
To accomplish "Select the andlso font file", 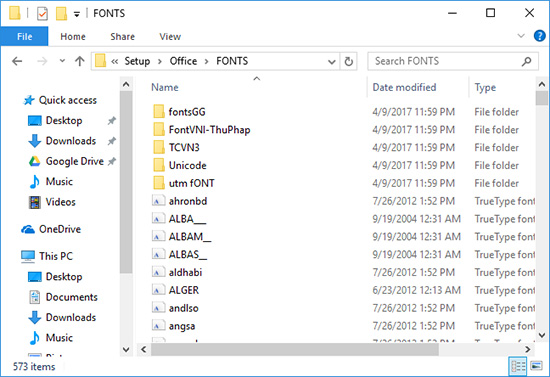I will [x=175, y=308].
